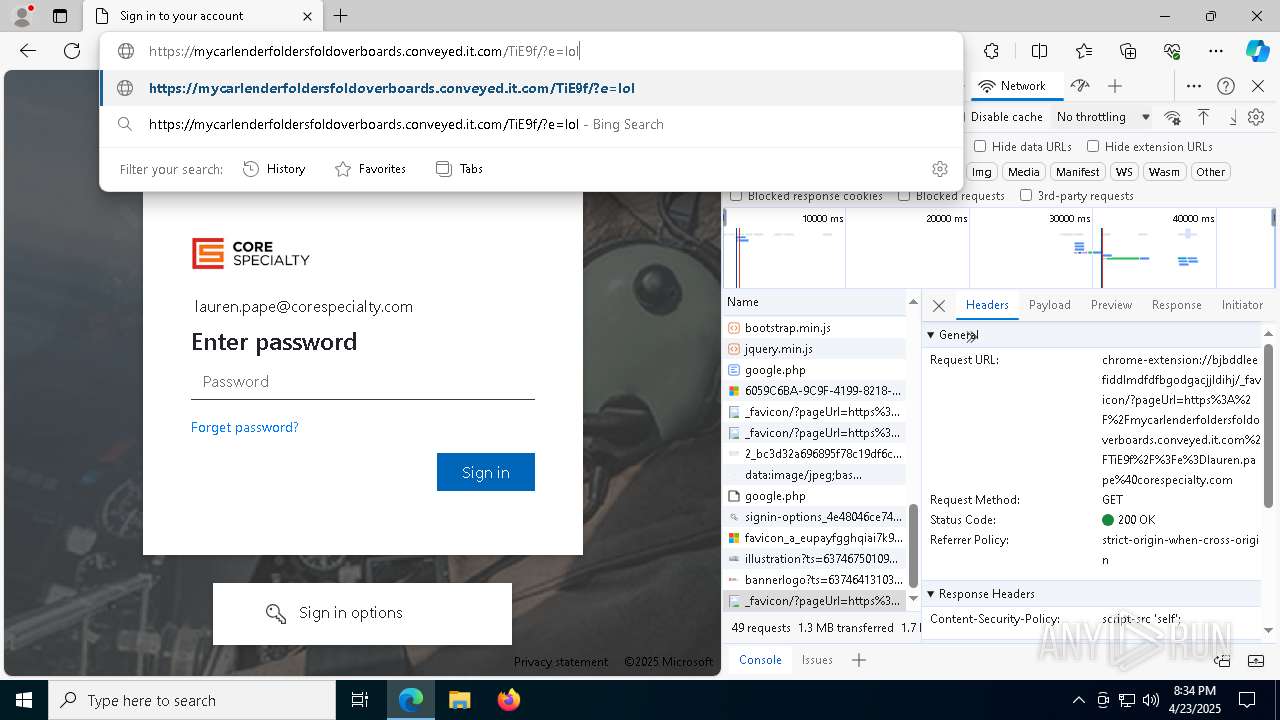Open the Payload tab
This screenshot has height=720, width=1280.
coord(1050,305)
